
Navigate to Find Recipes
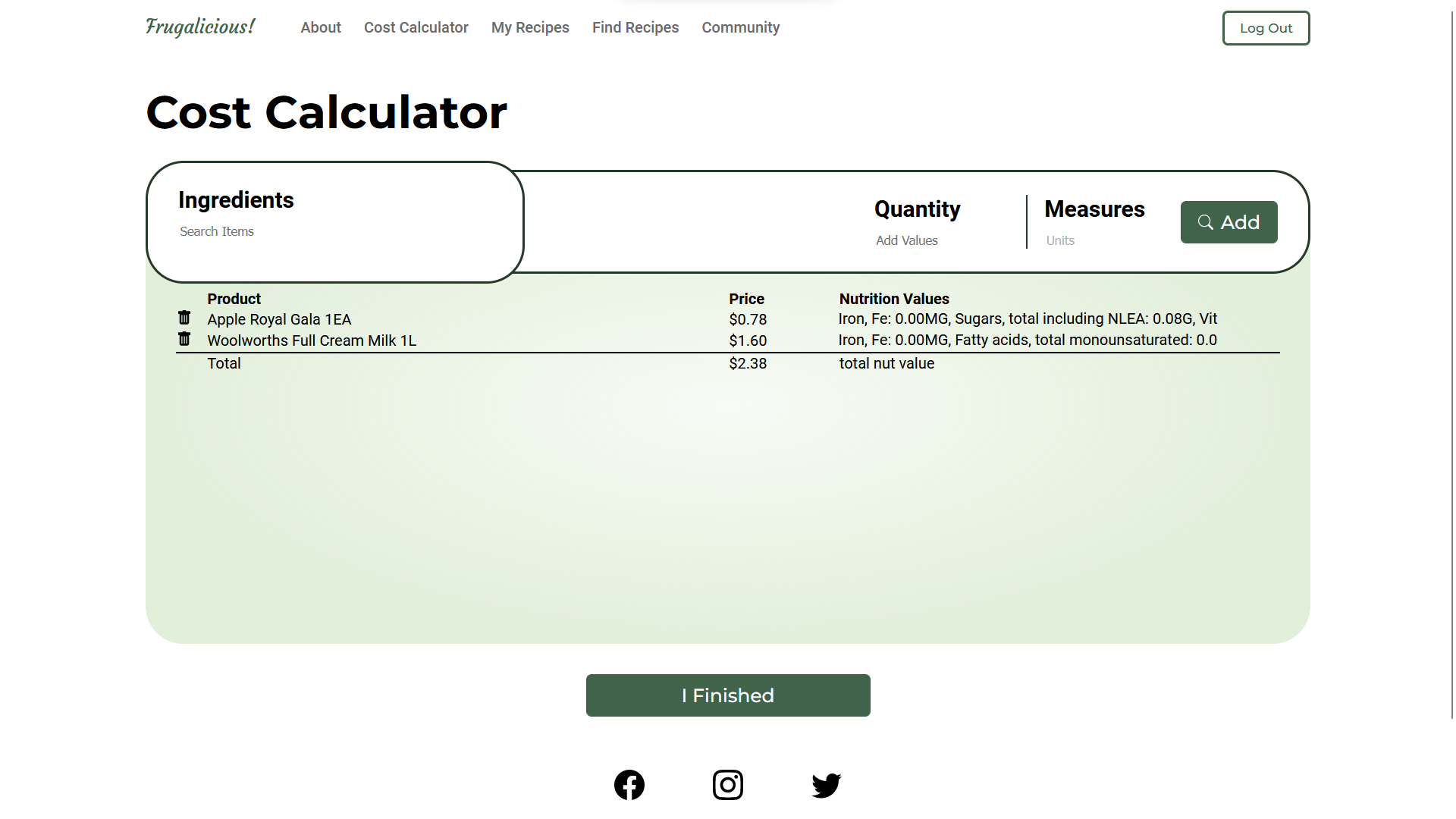point(635,27)
